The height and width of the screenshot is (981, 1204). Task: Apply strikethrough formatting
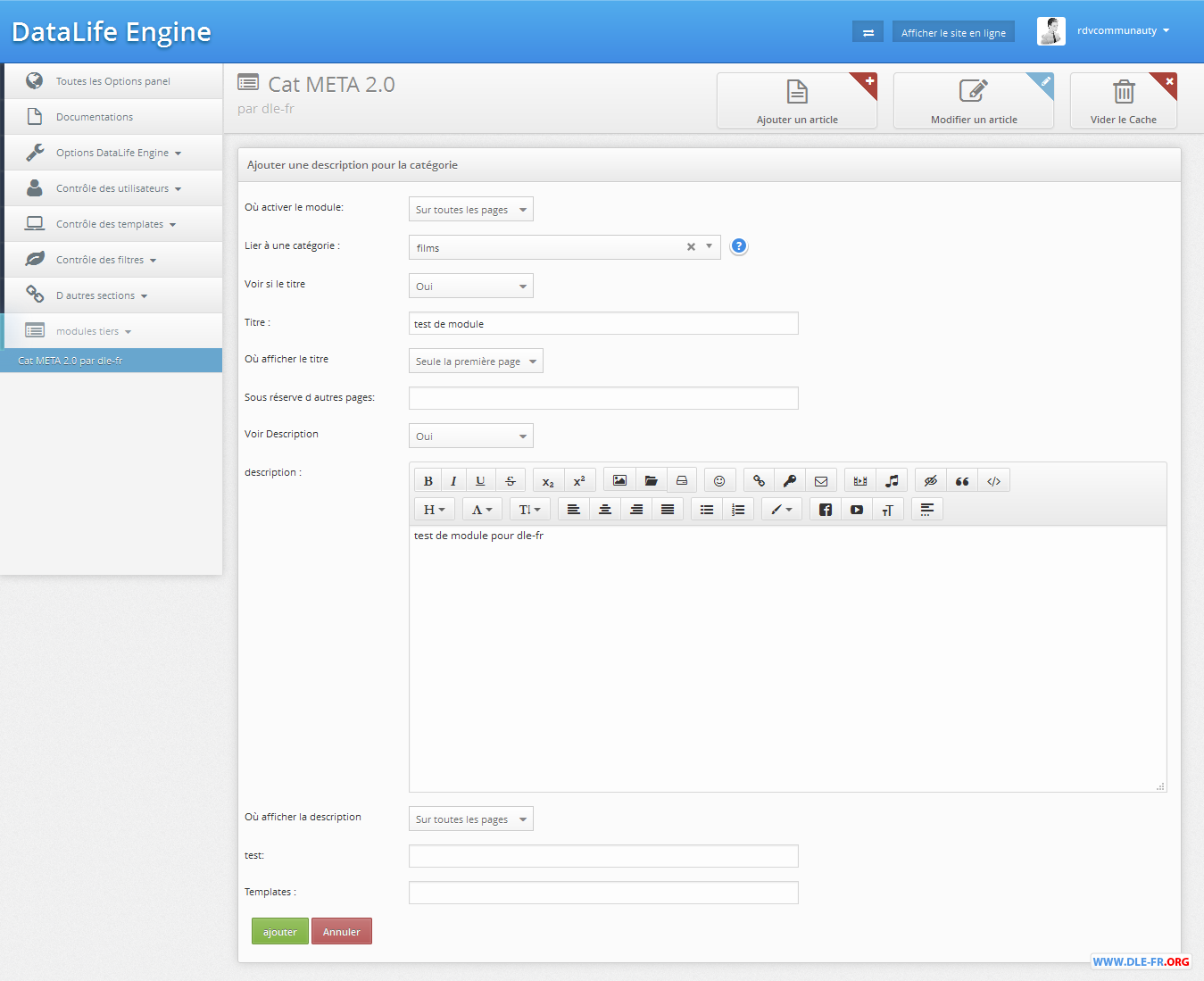pyautogui.click(x=511, y=481)
